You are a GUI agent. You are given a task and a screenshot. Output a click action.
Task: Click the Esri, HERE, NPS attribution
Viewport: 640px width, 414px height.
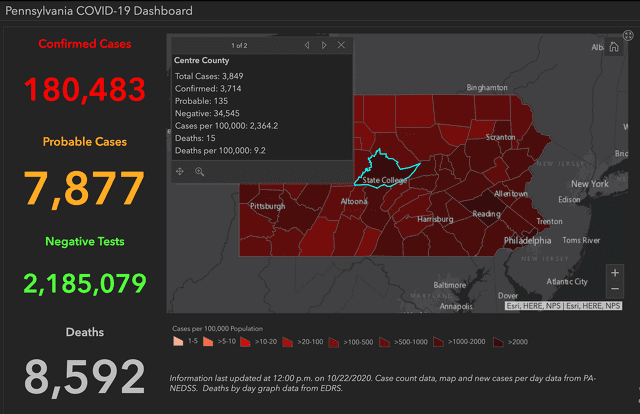coord(564,306)
